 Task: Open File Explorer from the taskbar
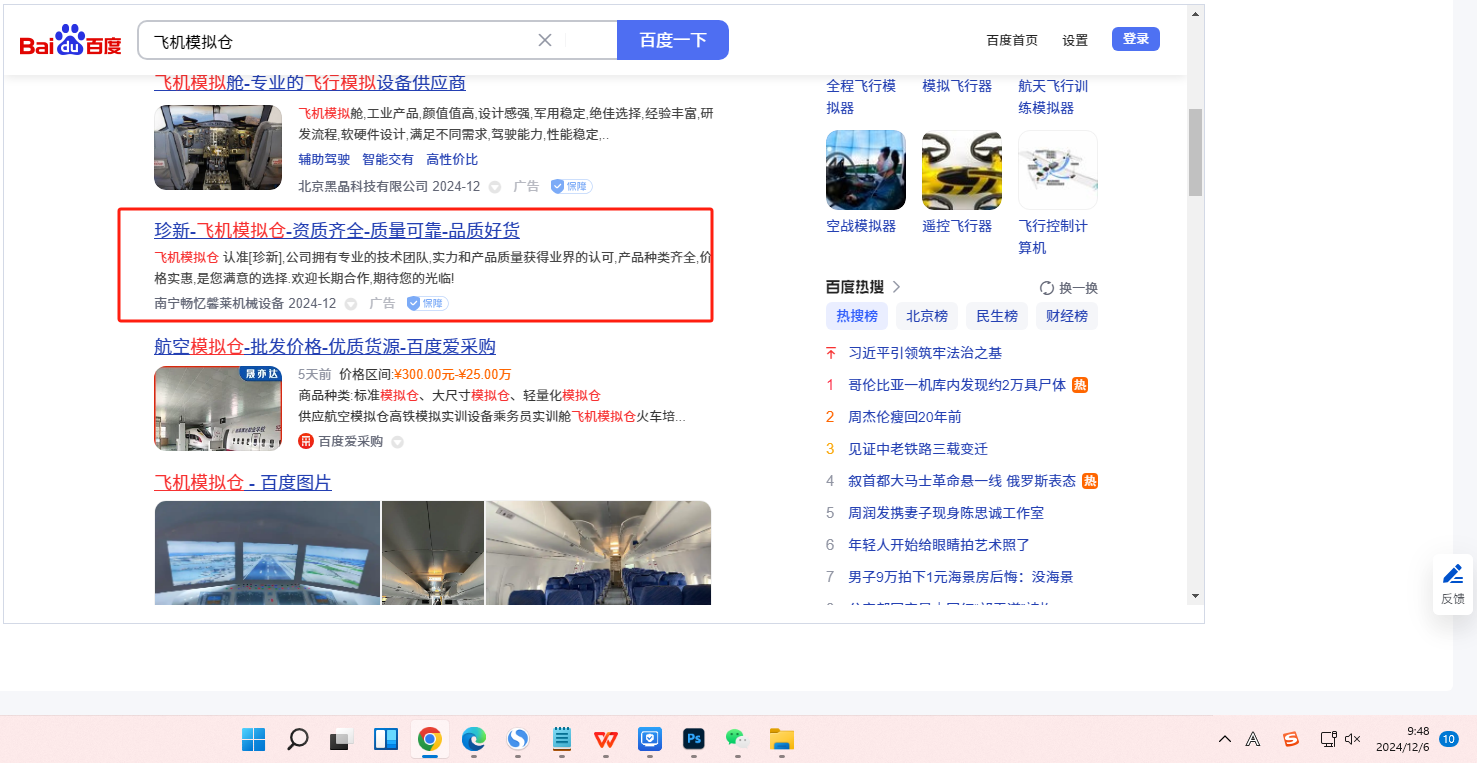coord(782,740)
